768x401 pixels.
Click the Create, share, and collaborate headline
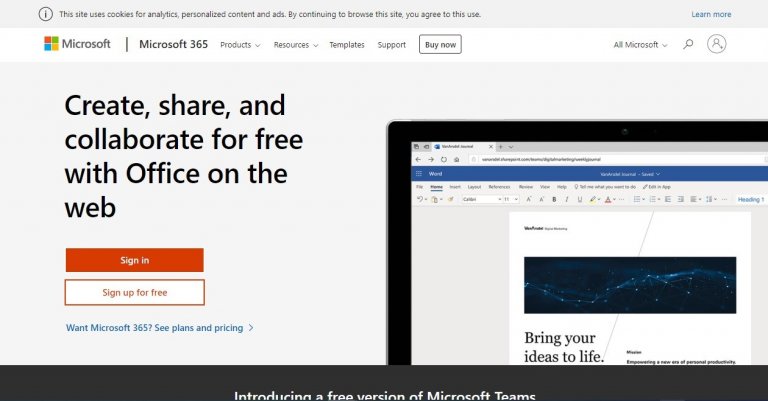[184, 156]
